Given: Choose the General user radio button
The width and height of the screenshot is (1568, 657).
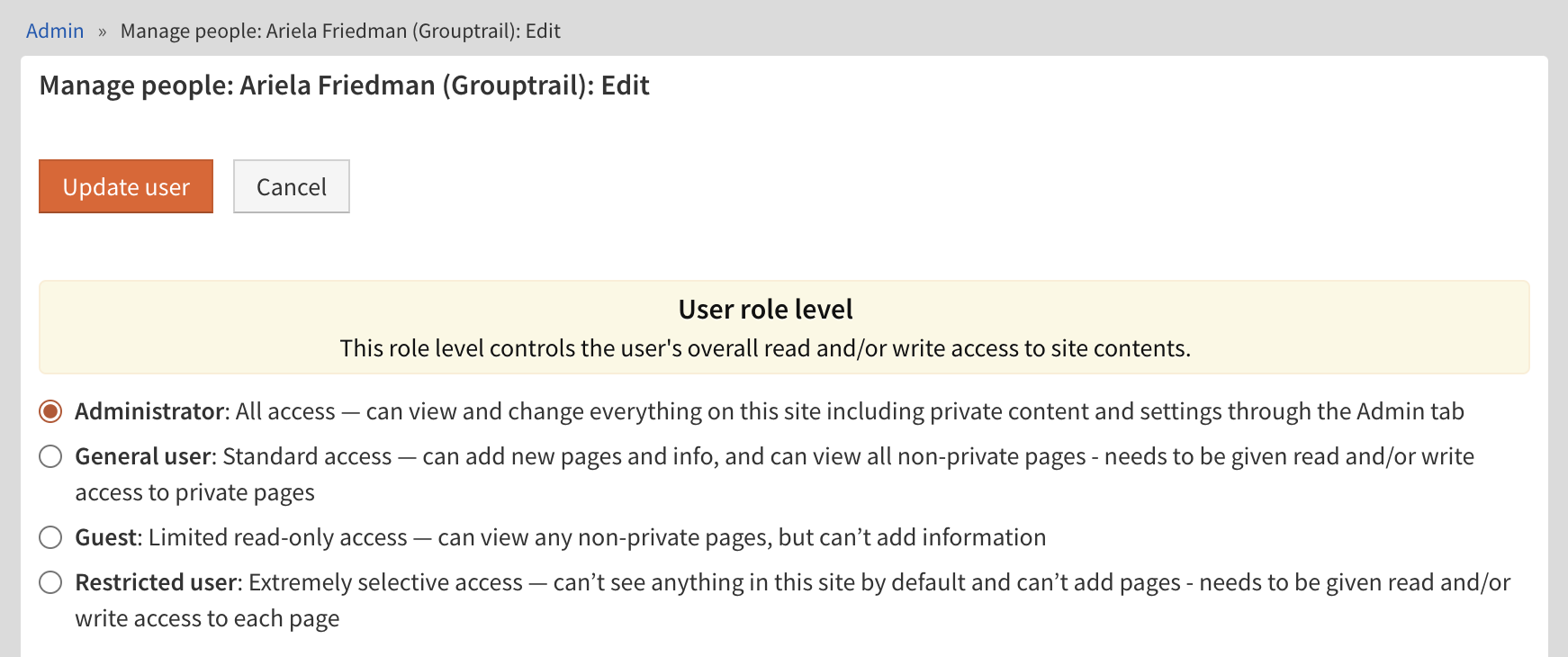Looking at the screenshot, I should click(x=51, y=456).
